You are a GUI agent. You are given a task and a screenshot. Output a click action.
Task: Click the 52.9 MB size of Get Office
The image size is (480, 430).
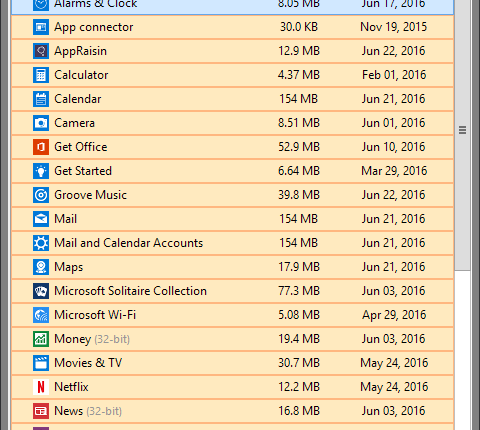pos(299,147)
